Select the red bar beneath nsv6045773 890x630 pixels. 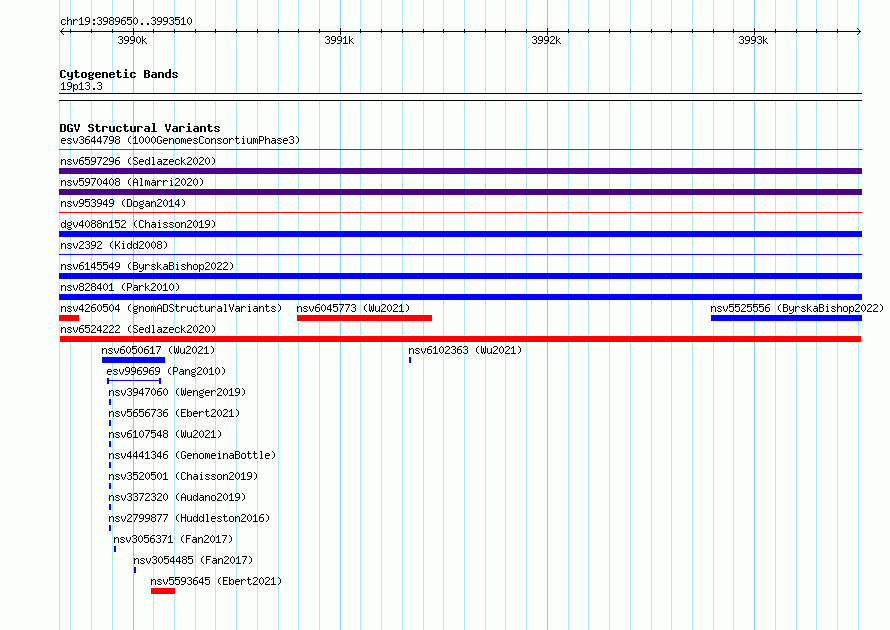[x=364, y=318]
